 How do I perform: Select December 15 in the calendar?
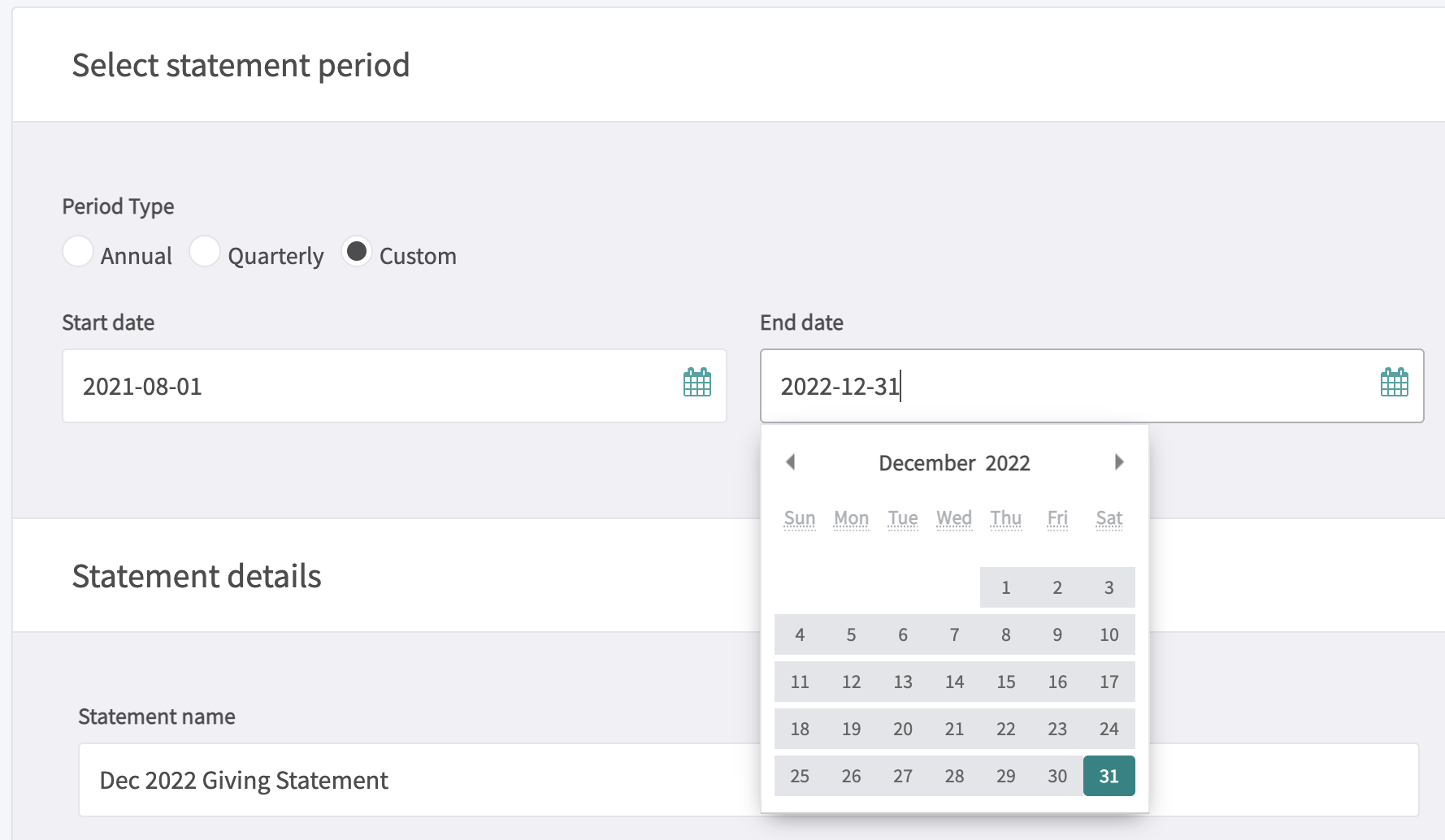(1006, 682)
